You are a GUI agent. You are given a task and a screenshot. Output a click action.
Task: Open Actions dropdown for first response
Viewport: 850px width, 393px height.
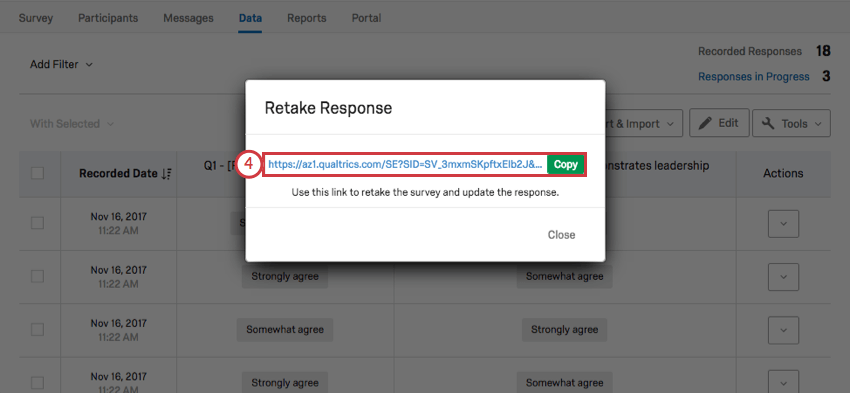[783, 223]
